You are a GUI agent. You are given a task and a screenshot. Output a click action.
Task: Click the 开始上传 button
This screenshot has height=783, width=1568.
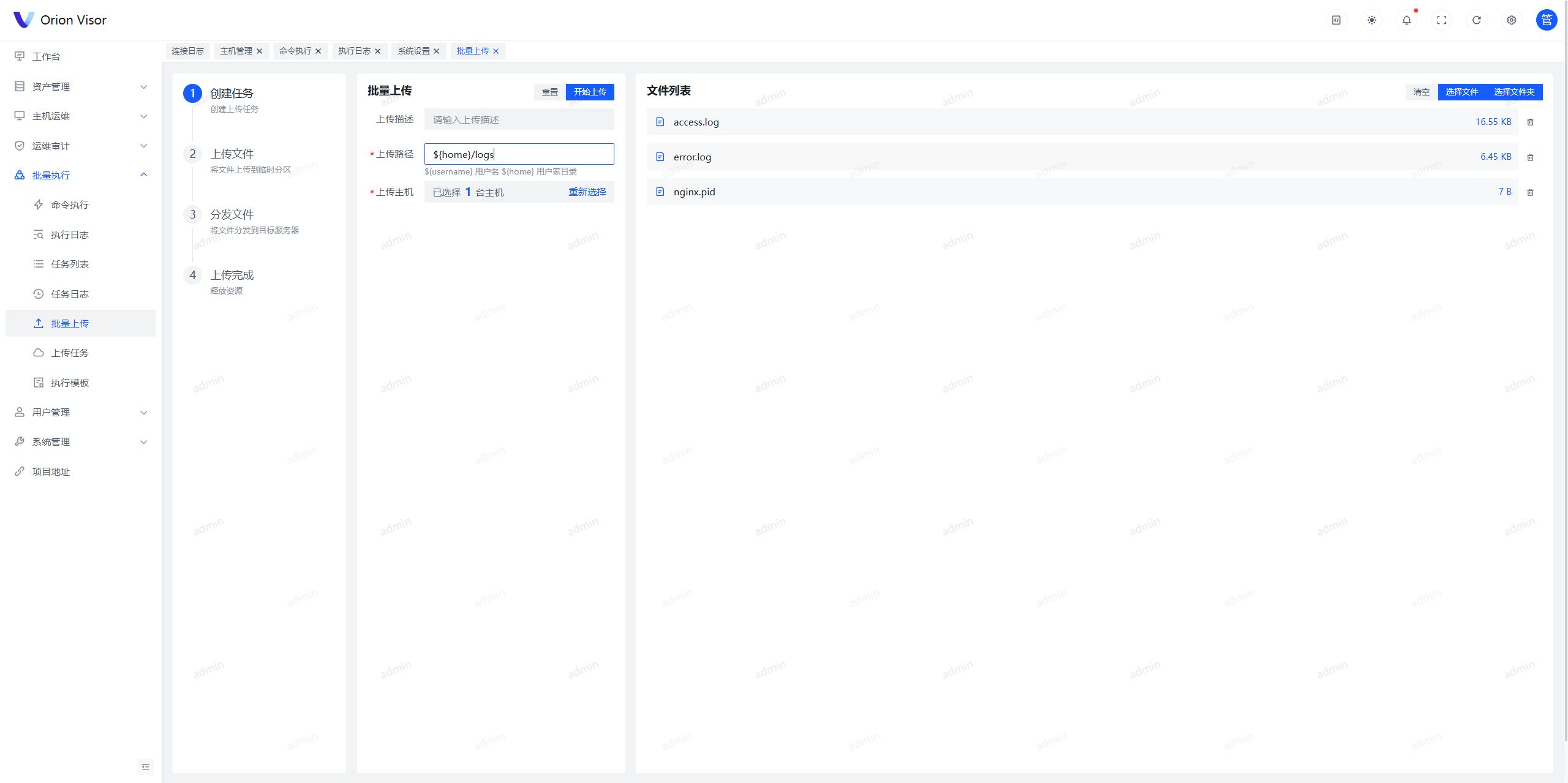(x=589, y=92)
